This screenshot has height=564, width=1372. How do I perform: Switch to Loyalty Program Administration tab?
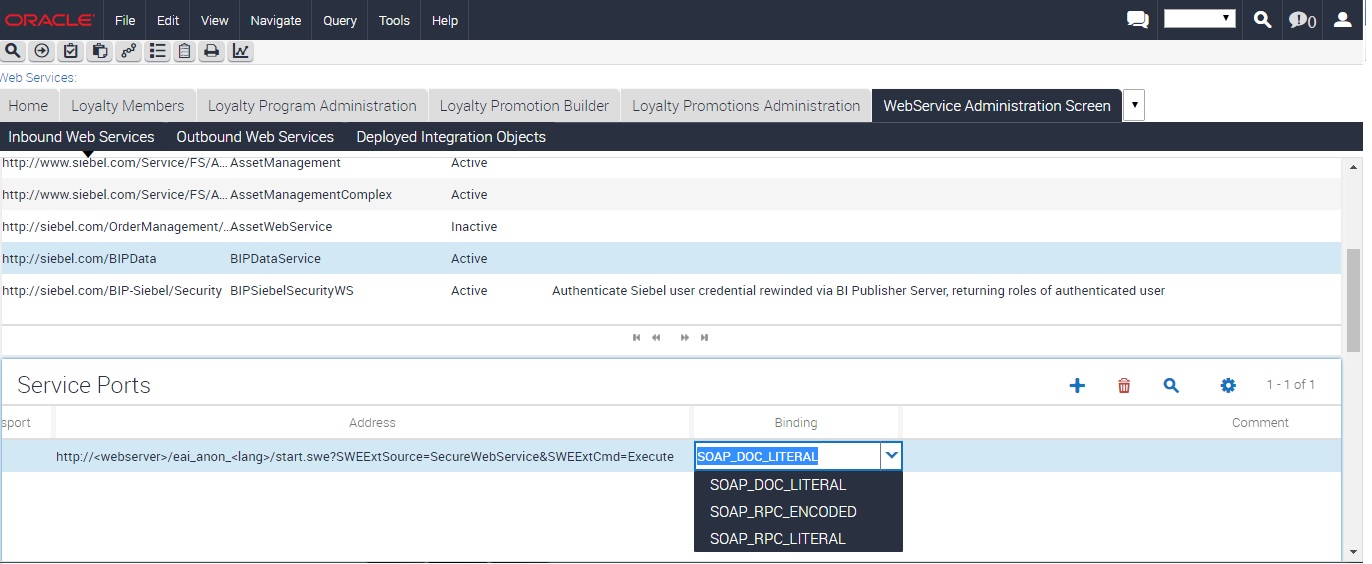pyautogui.click(x=312, y=106)
